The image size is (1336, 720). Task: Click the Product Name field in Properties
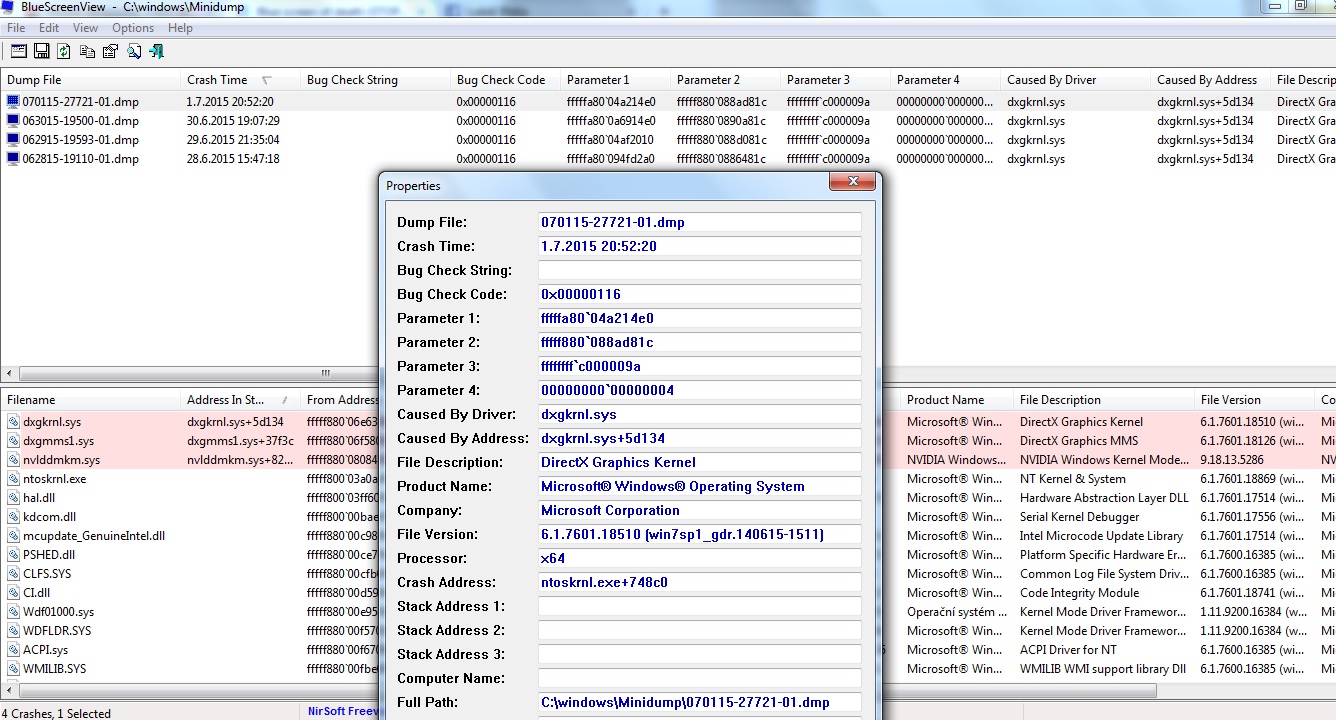pyautogui.click(x=700, y=486)
